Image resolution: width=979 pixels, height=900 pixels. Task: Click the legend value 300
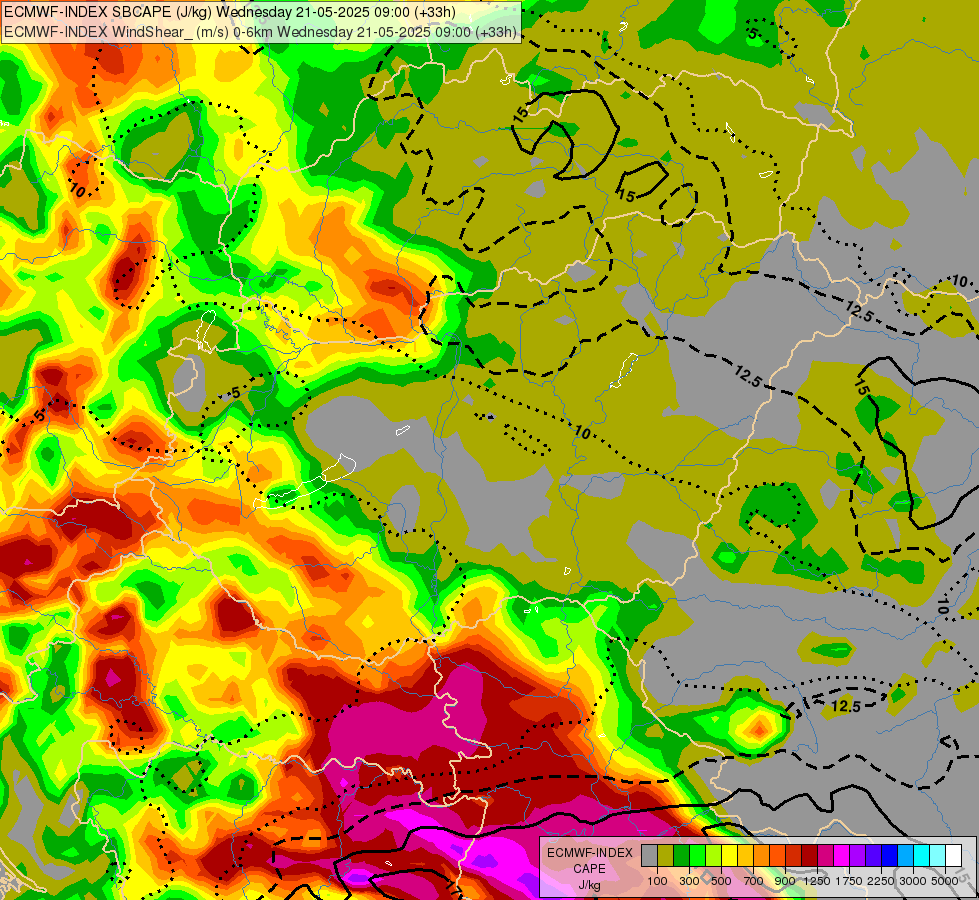pyautogui.click(x=689, y=881)
